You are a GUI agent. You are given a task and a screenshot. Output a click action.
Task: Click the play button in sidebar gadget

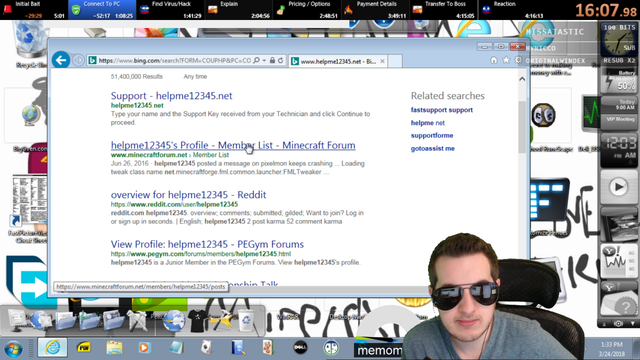click(x=619, y=187)
